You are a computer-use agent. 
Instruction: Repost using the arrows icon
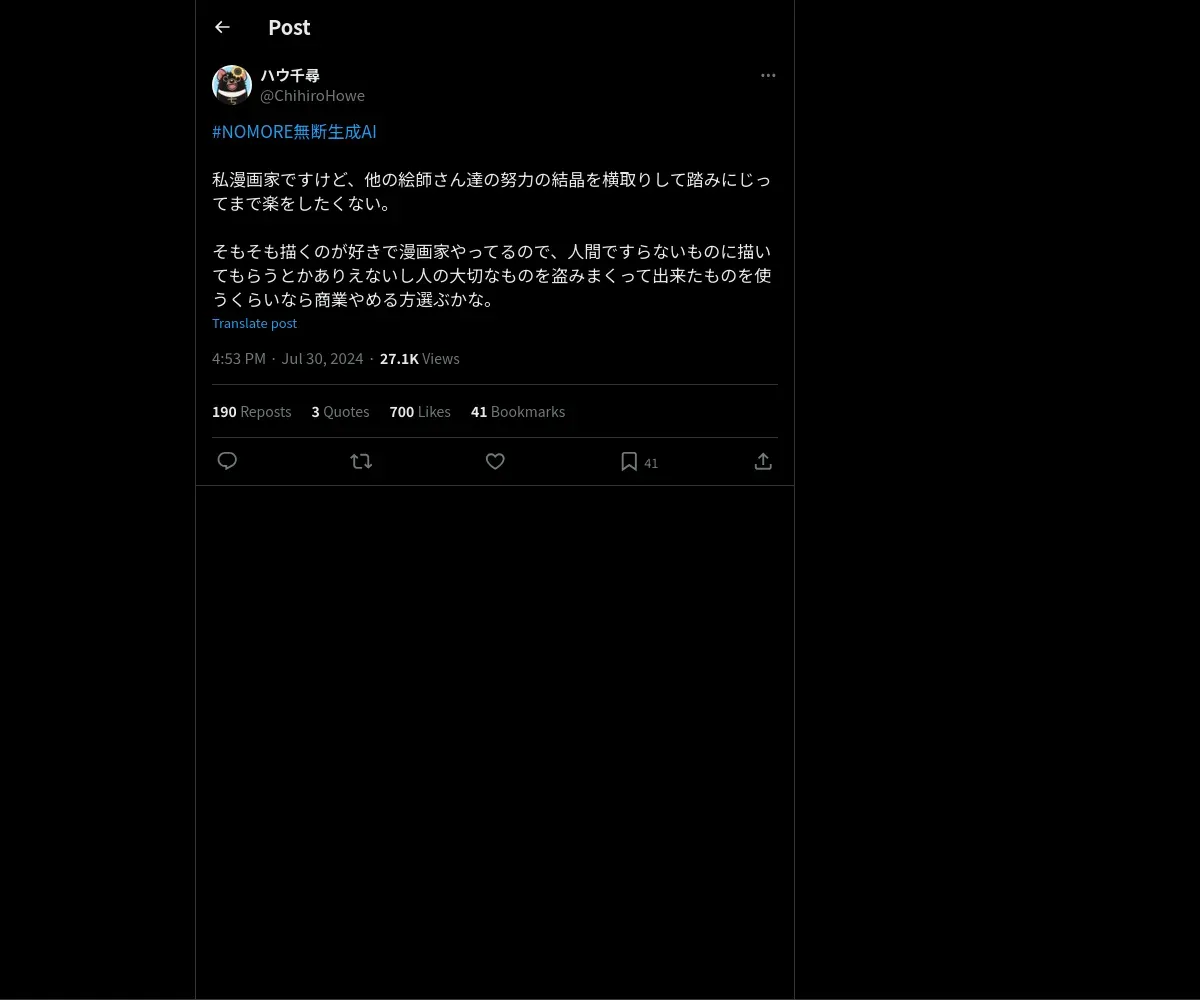click(361, 461)
